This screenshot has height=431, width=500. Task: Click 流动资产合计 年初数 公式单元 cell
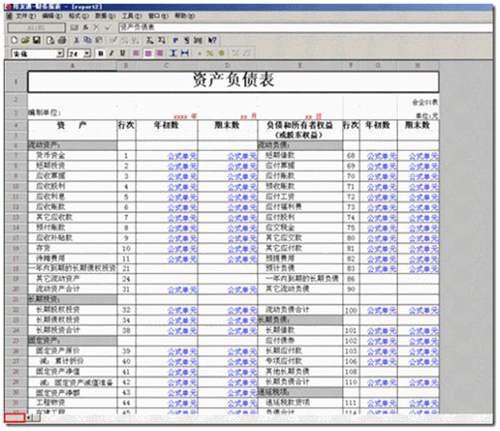[x=167, y=290]
